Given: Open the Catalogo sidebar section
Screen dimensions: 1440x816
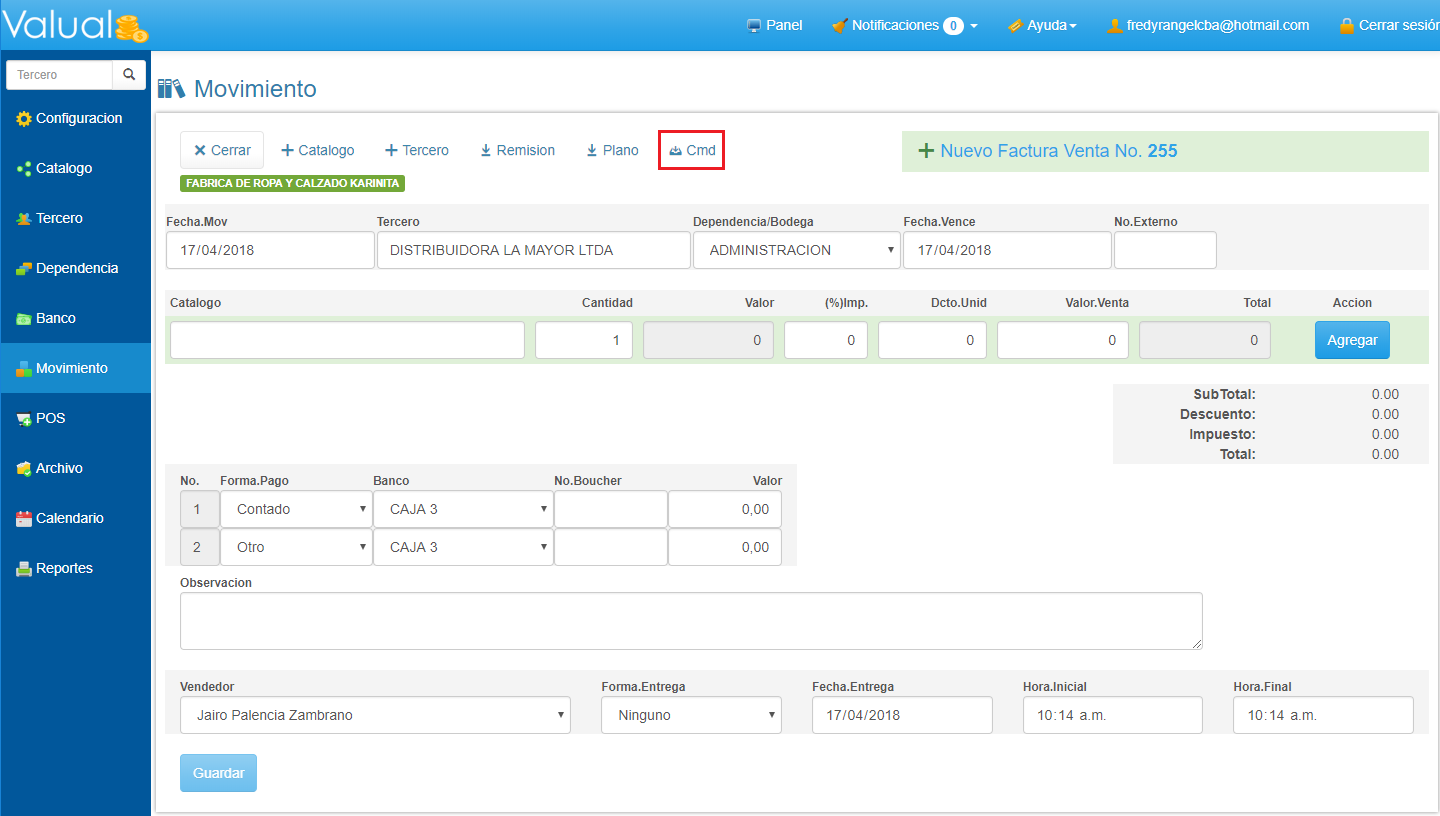Looking at the screenshot, I should [x=64, y=168].
